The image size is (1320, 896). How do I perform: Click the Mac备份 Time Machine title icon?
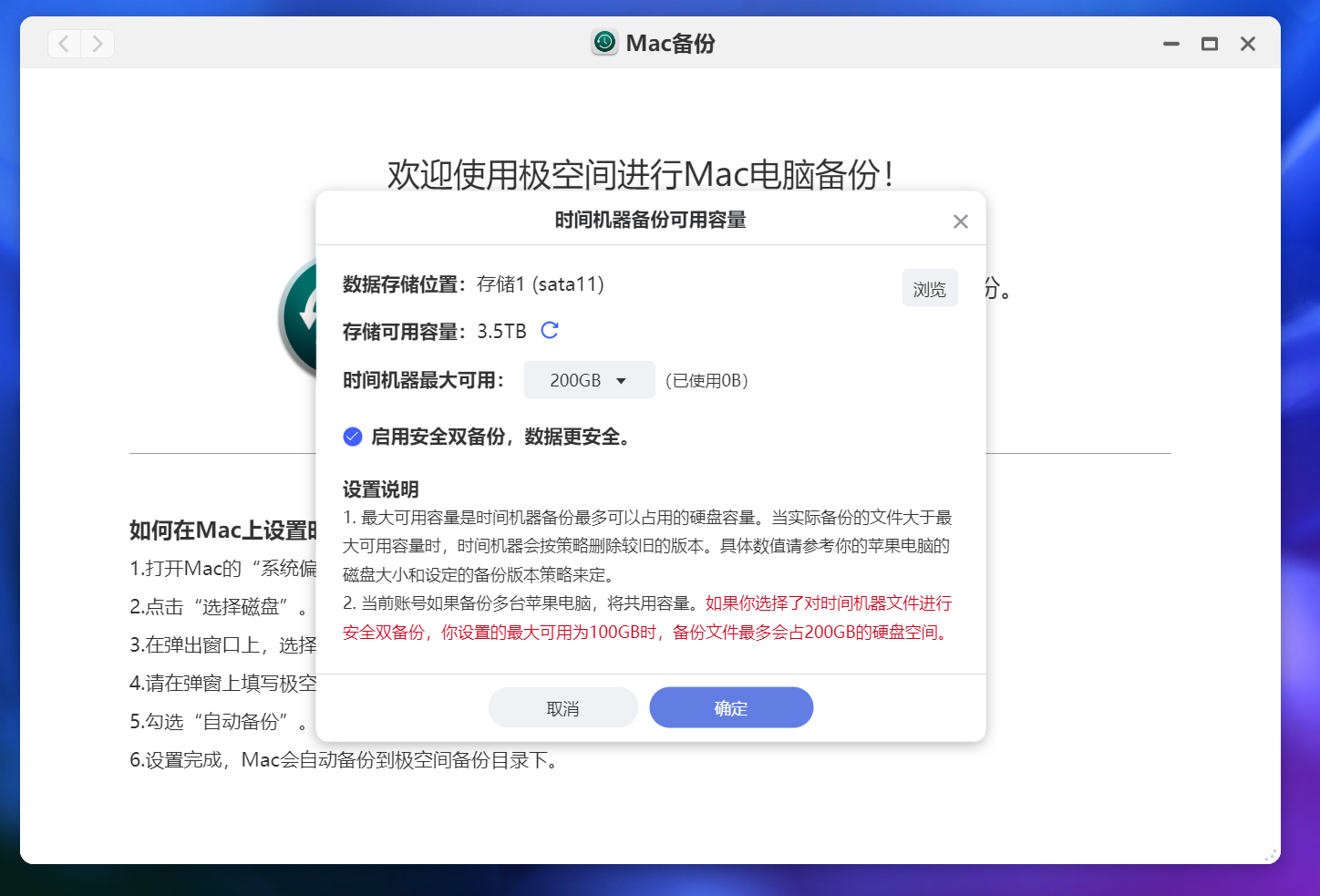[604, 43]
